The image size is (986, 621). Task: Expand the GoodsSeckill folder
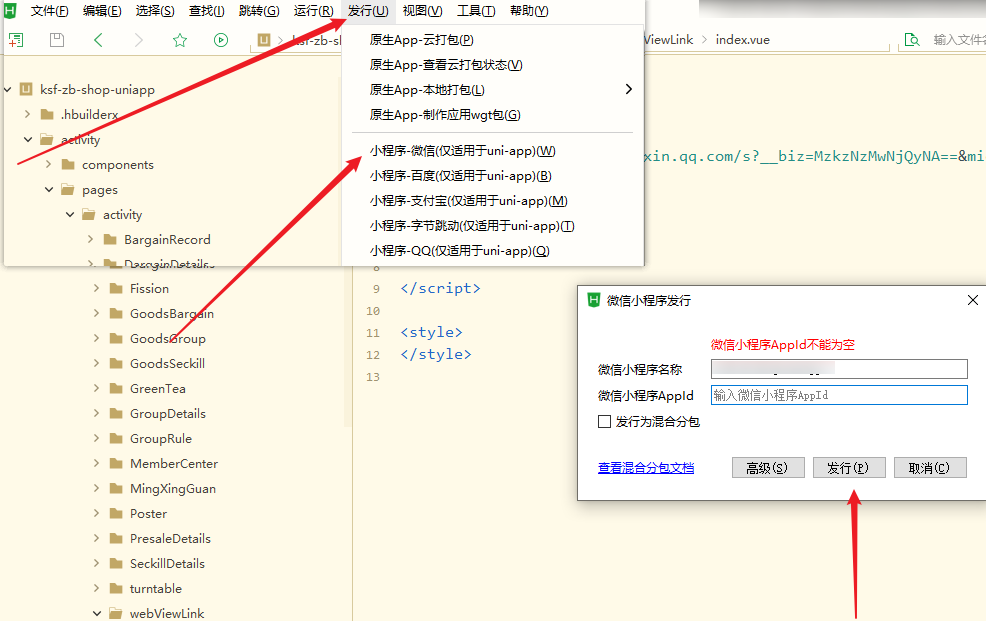tap(96, 363)
